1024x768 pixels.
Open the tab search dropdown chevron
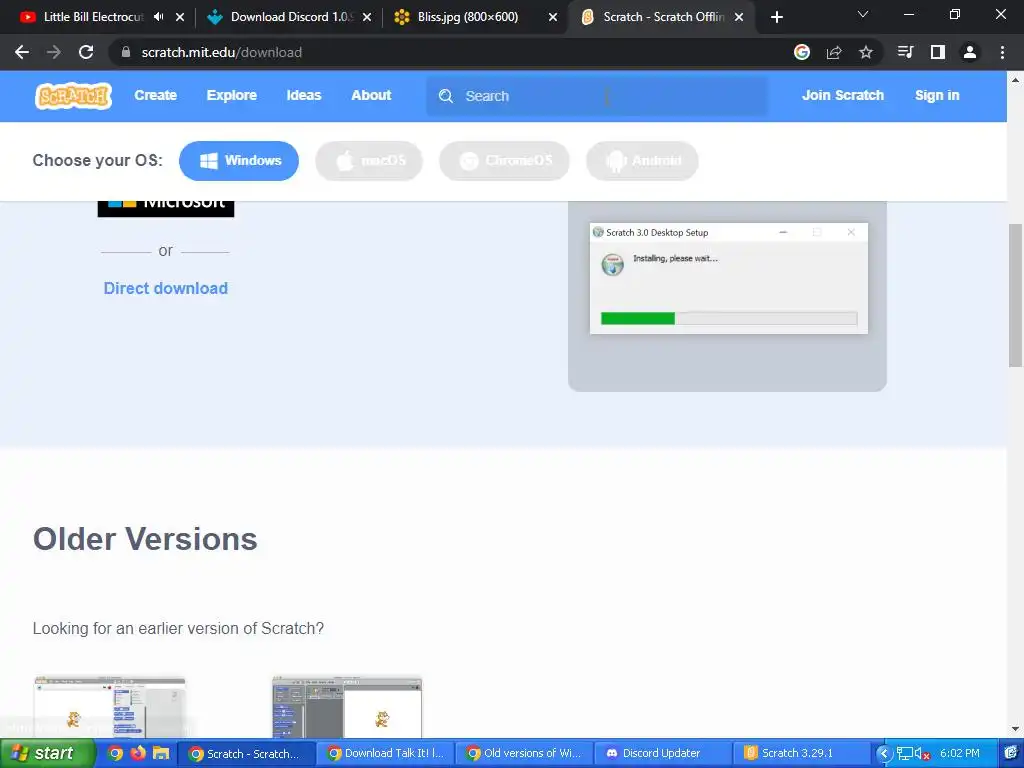pos(863,14)
